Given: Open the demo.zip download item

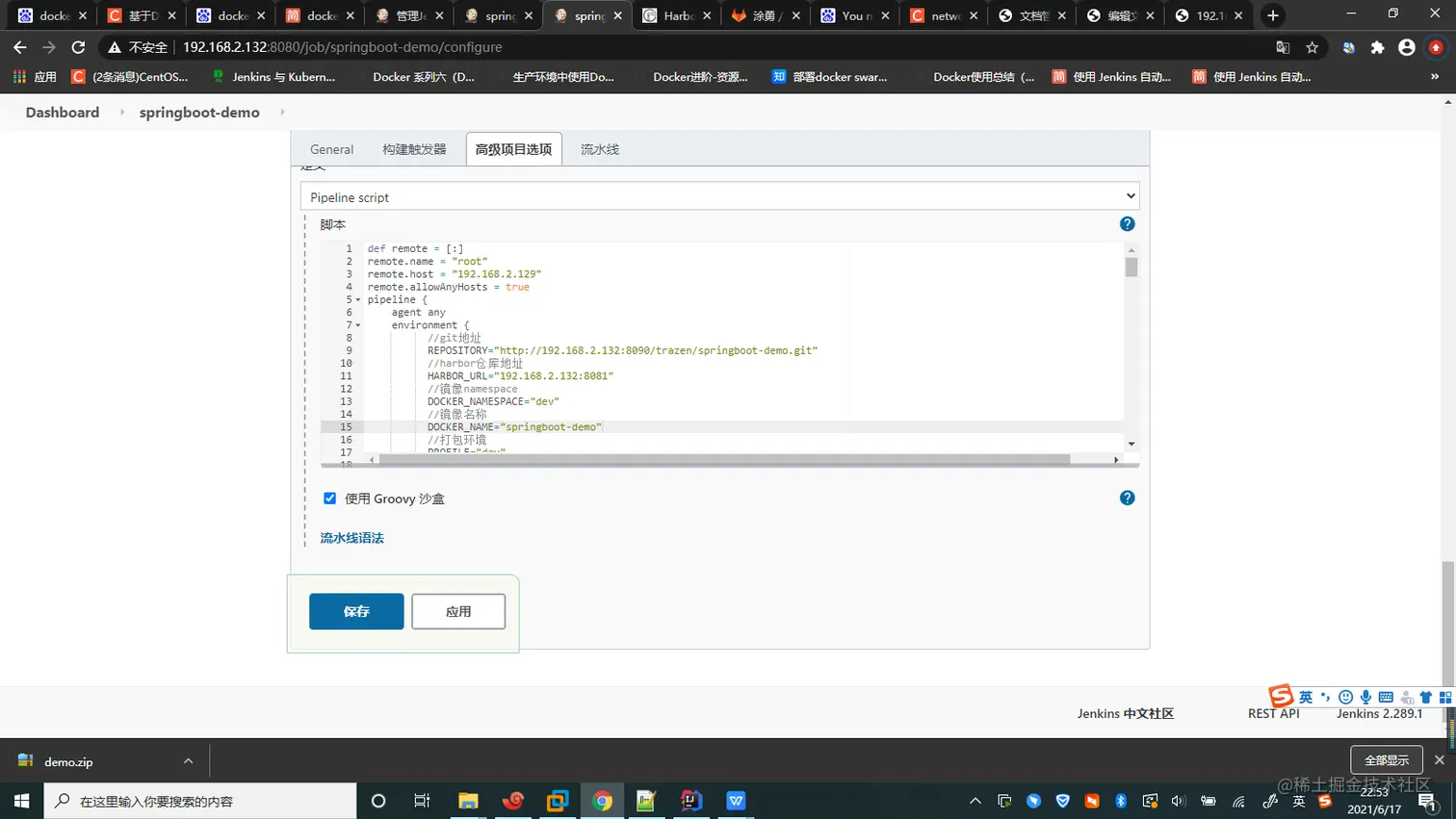Looking at the screenshot, I should pos(68,761).
